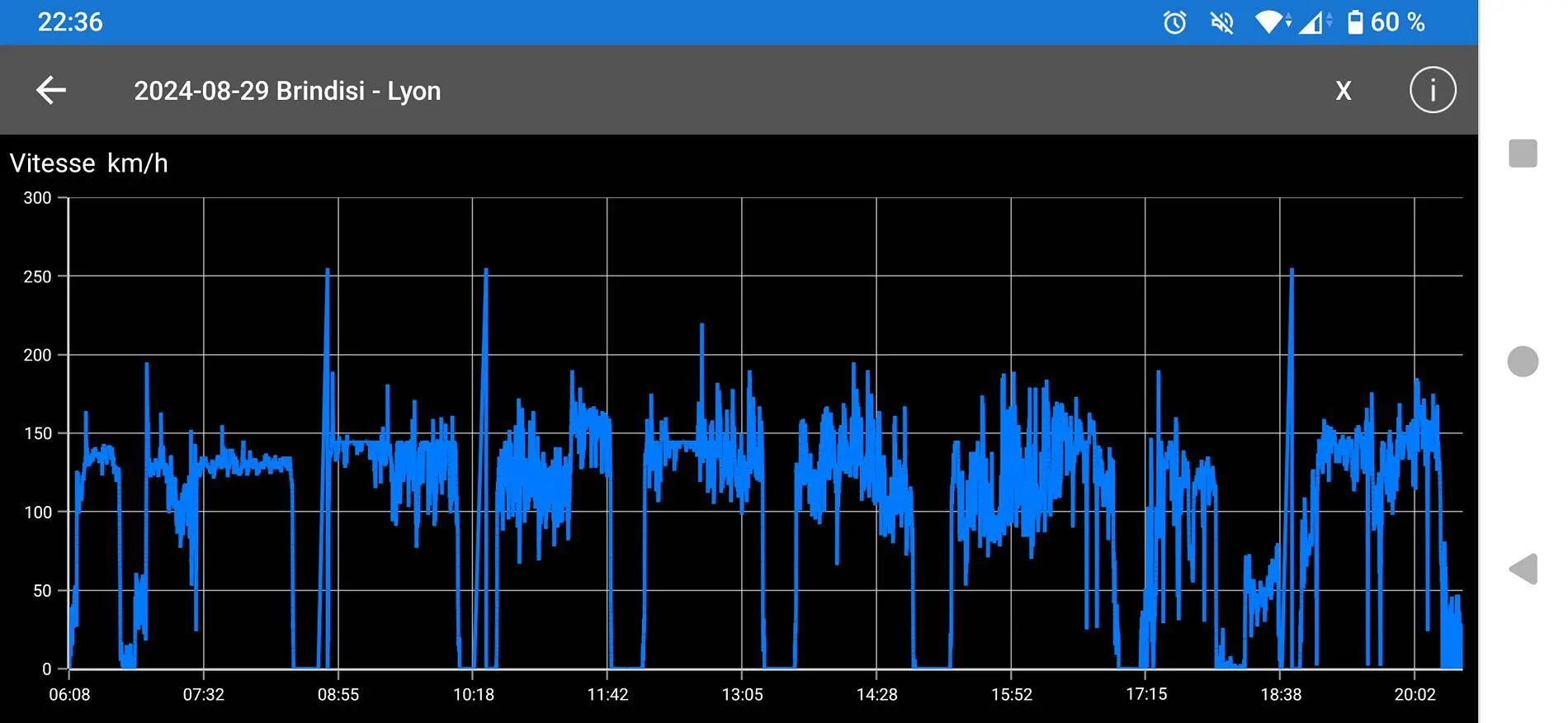Tap the alarm clock status icon
Screen dimensions: 1568x723
coord(1174,22)
